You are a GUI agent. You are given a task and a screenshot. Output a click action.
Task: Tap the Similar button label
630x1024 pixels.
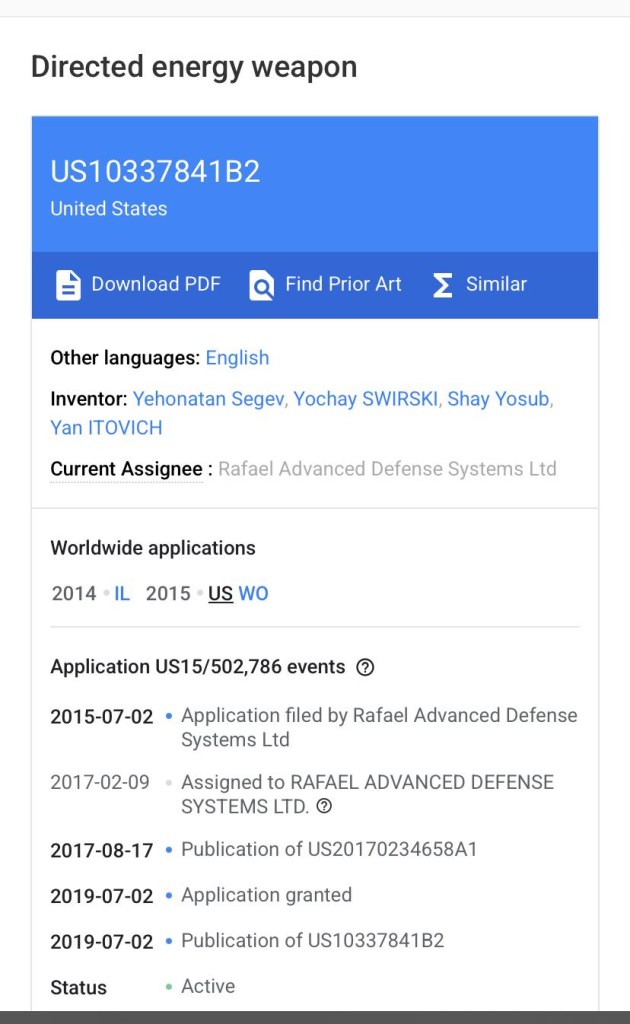496,284
